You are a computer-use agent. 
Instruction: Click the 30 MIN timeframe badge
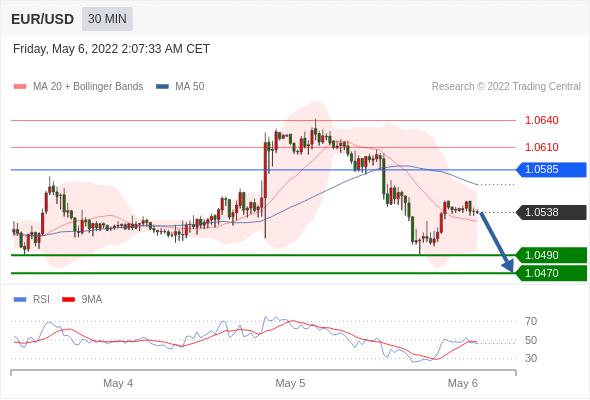click(x=107, y=19)
